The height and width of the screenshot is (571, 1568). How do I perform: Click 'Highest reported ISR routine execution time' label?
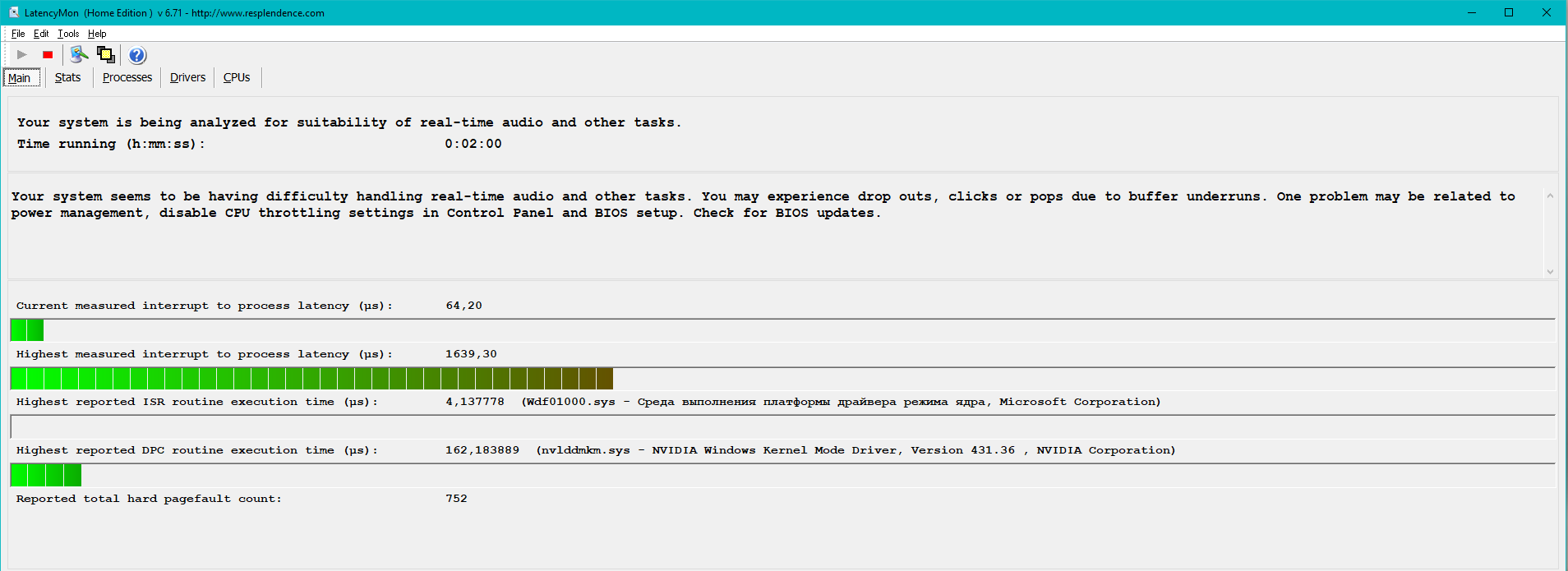197,402
